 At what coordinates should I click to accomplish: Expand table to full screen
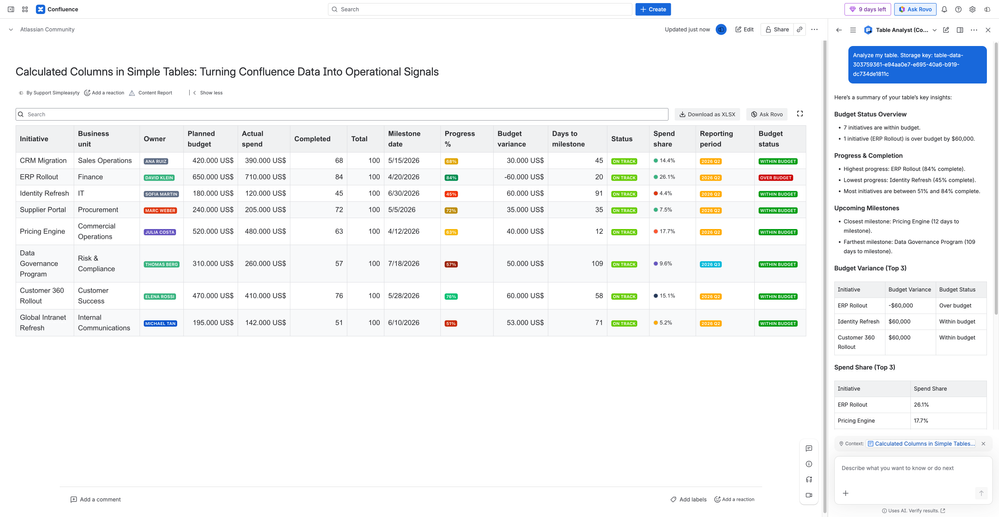click(x=800, y=114)
